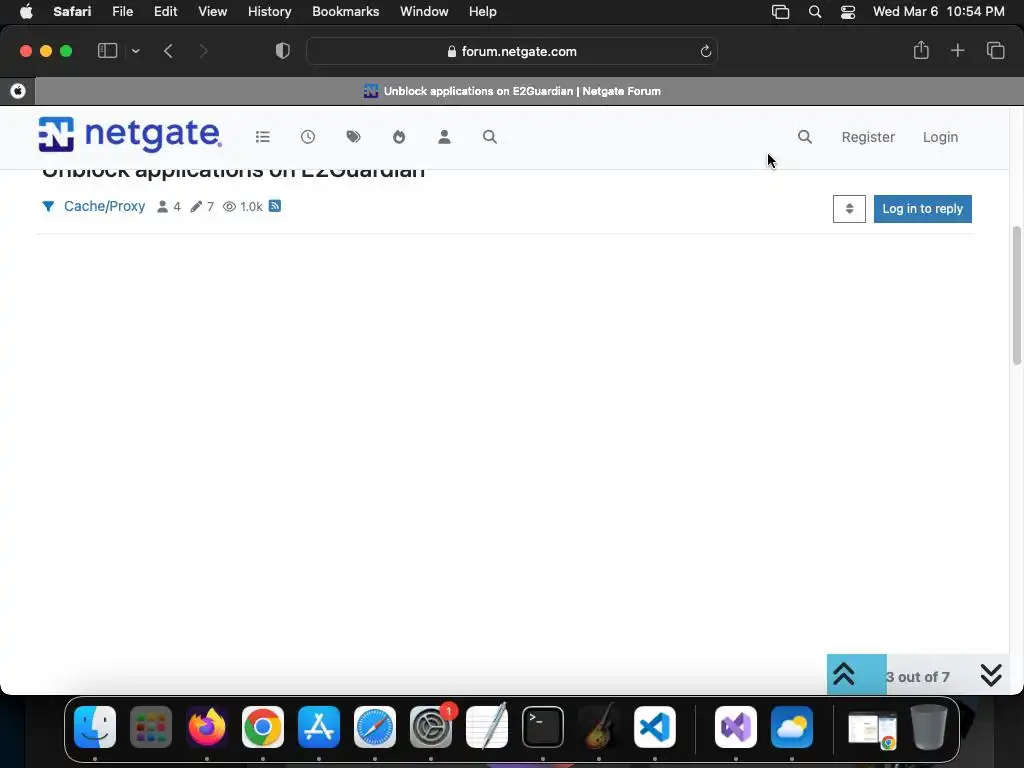Open Spotlight search in the menu bar

point(814,12)
